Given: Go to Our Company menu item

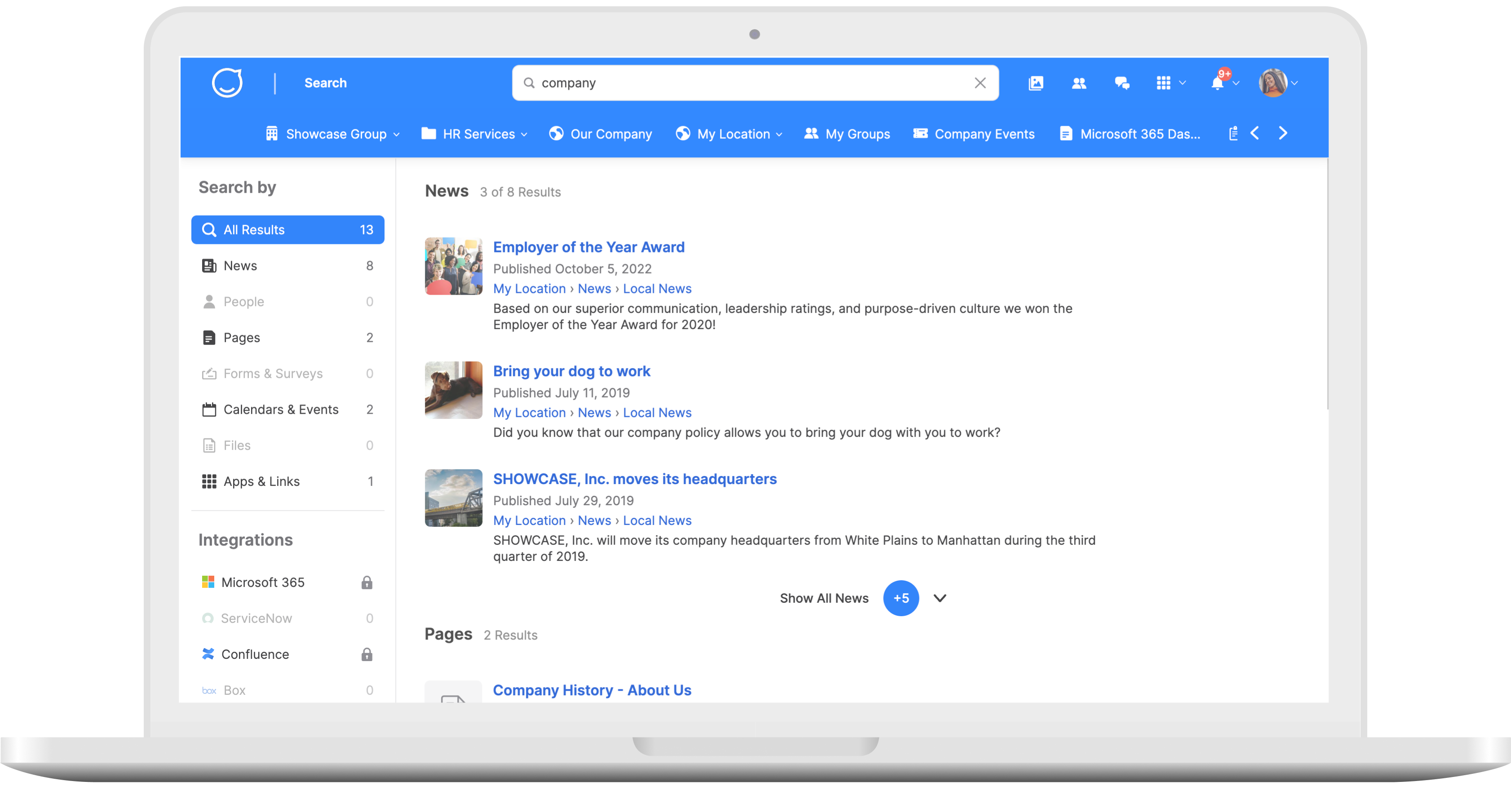Looking at the screenshot, I should coord(600,134).
